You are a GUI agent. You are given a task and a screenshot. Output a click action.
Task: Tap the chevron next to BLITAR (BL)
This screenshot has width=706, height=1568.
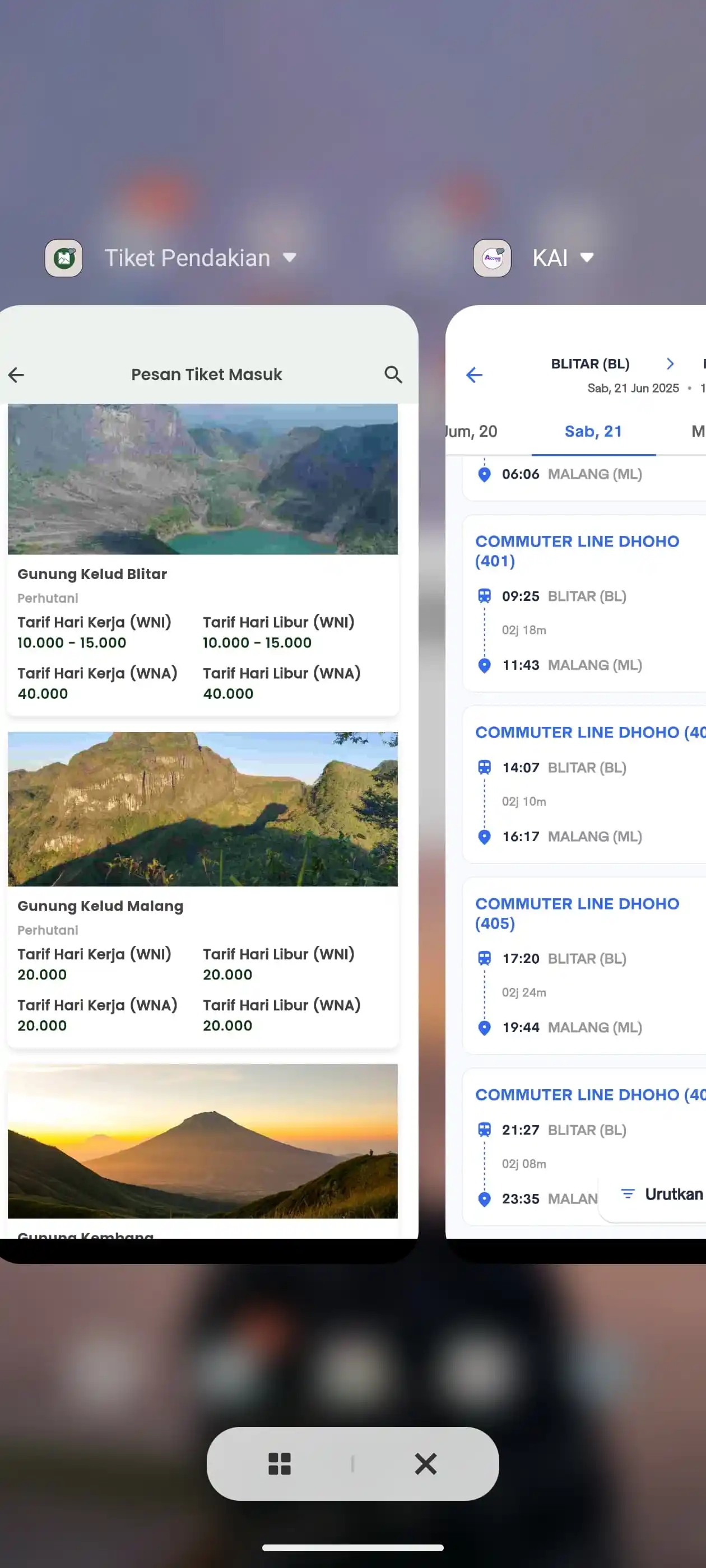pyautogui.click(x=670, y=364)
